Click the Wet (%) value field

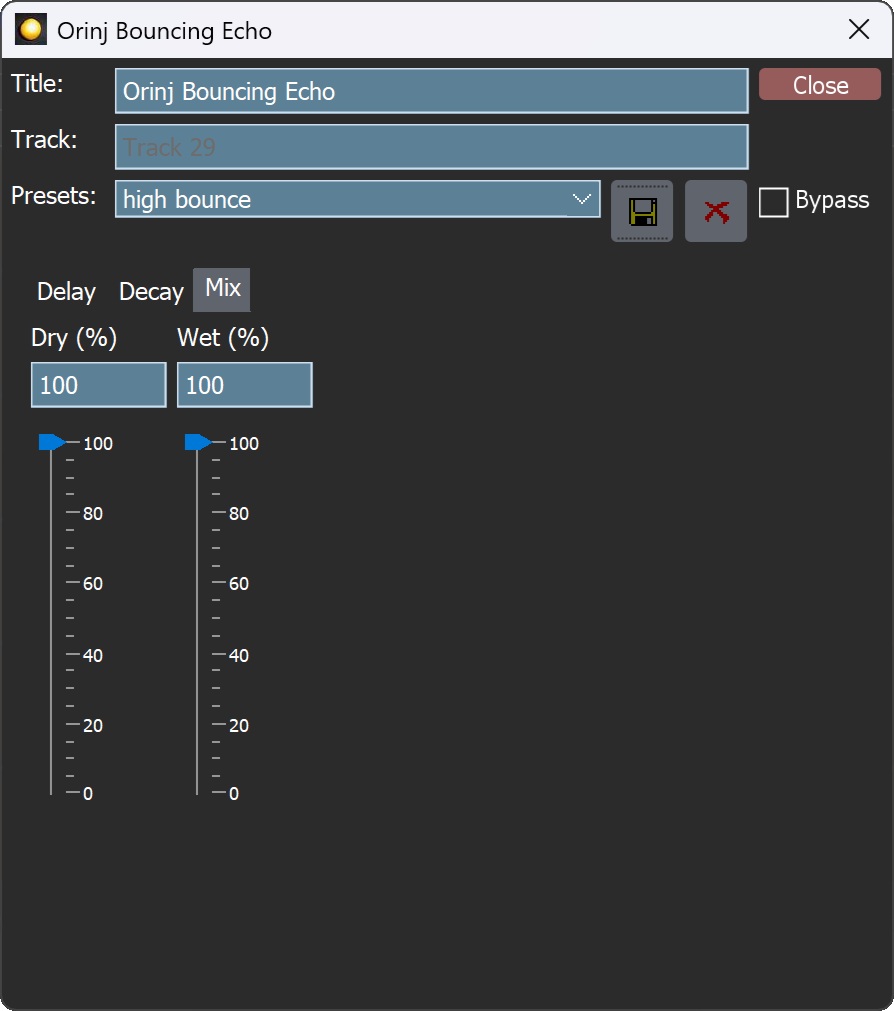click(x=244, y=385)
